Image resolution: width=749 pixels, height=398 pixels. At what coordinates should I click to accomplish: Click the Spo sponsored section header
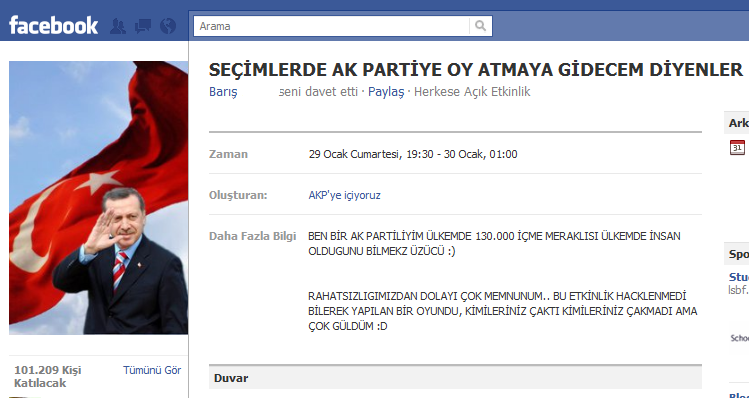coord(737,254)
